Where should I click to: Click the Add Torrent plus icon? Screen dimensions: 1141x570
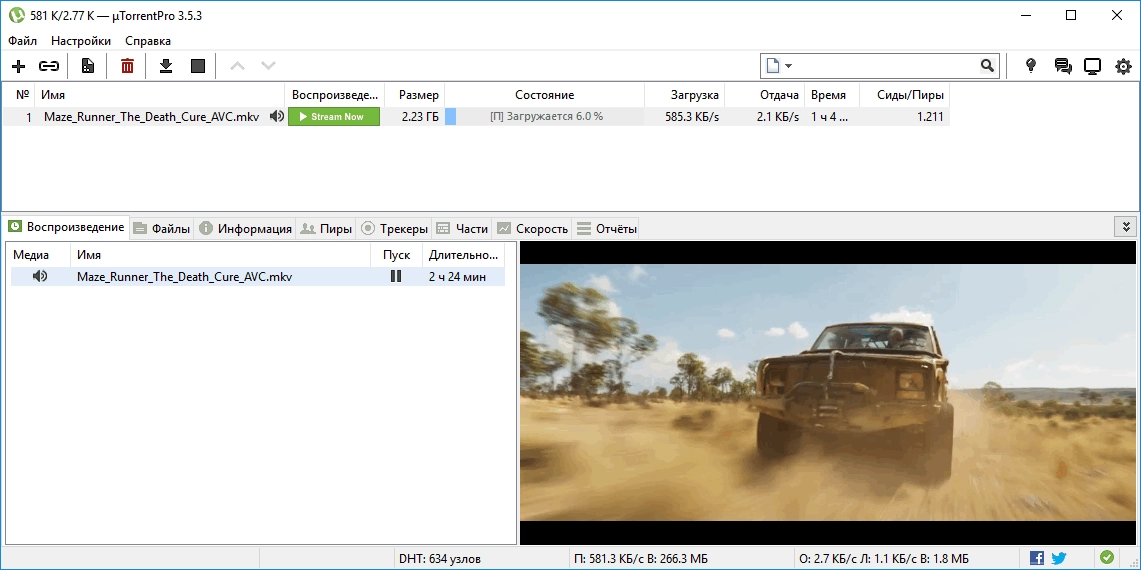19,66
